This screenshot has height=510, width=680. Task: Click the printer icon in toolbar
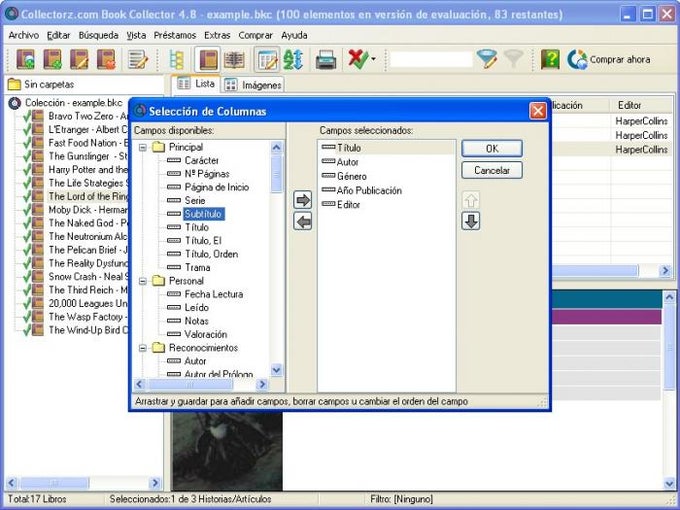[326, 59]
